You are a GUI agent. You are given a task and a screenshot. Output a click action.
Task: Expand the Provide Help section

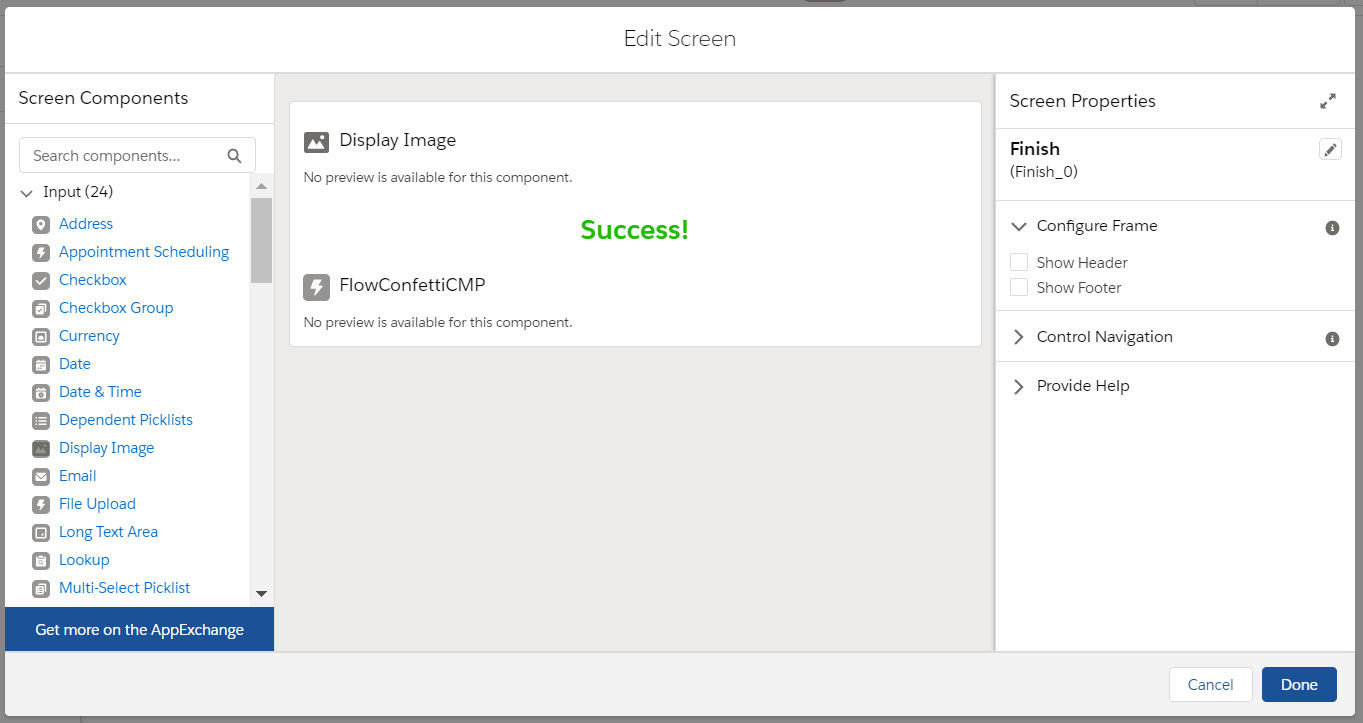pyautogui.click(x=1018, y=385)
